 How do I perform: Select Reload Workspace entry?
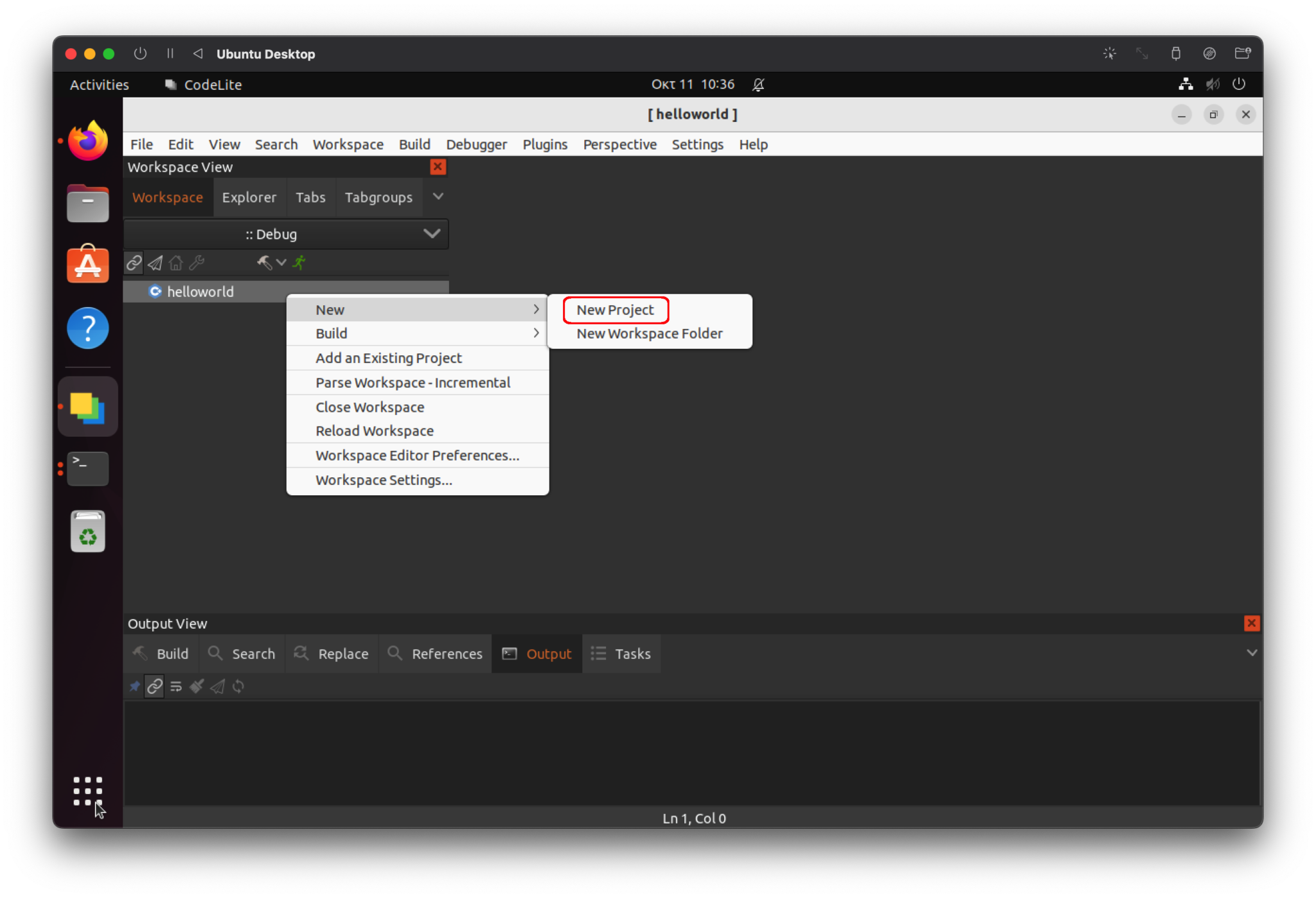pyautogui.click(x=418, y=430)
